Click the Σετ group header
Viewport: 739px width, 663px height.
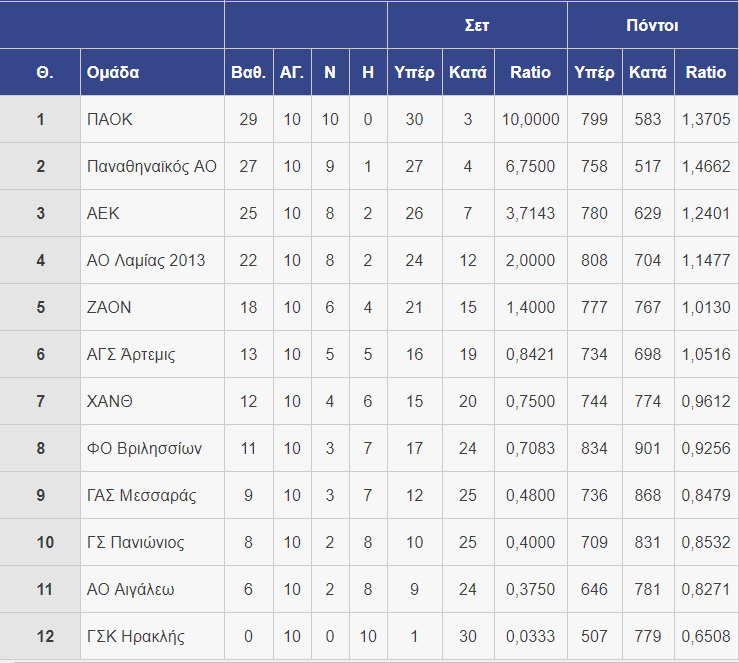point(477,25)
